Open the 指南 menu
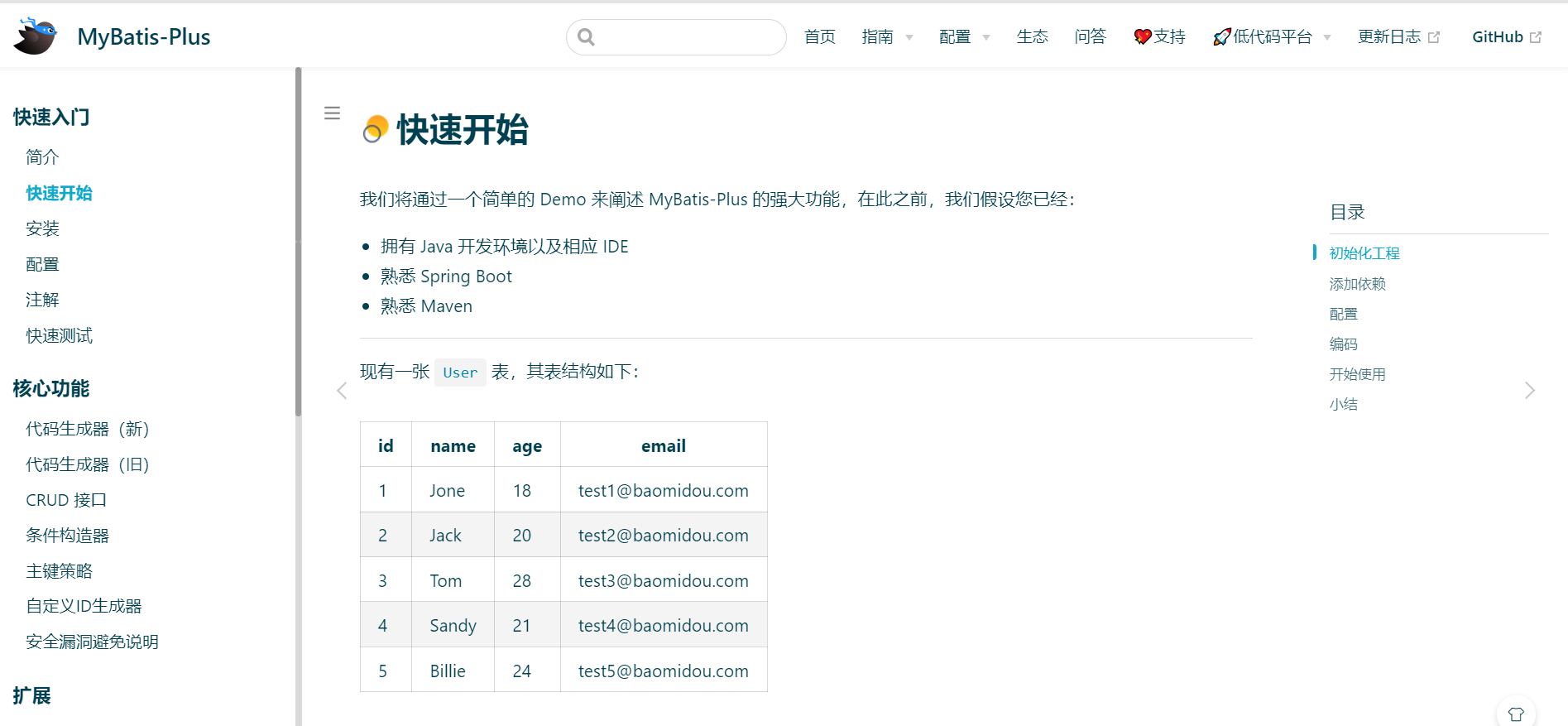Screen dimensions: 1568x726 coord(877,36)
